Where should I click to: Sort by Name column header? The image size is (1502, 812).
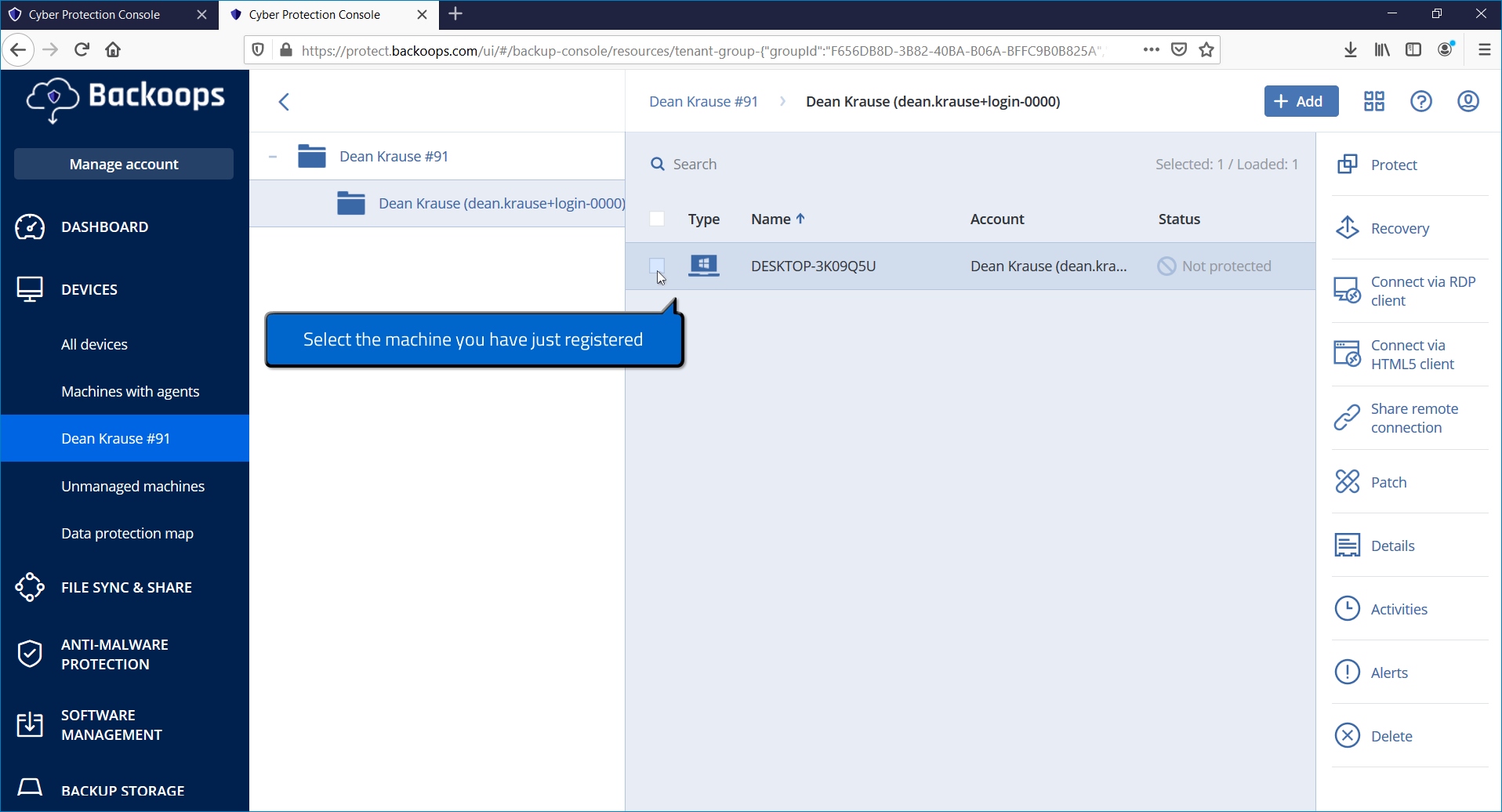click(x=778, y=219)
